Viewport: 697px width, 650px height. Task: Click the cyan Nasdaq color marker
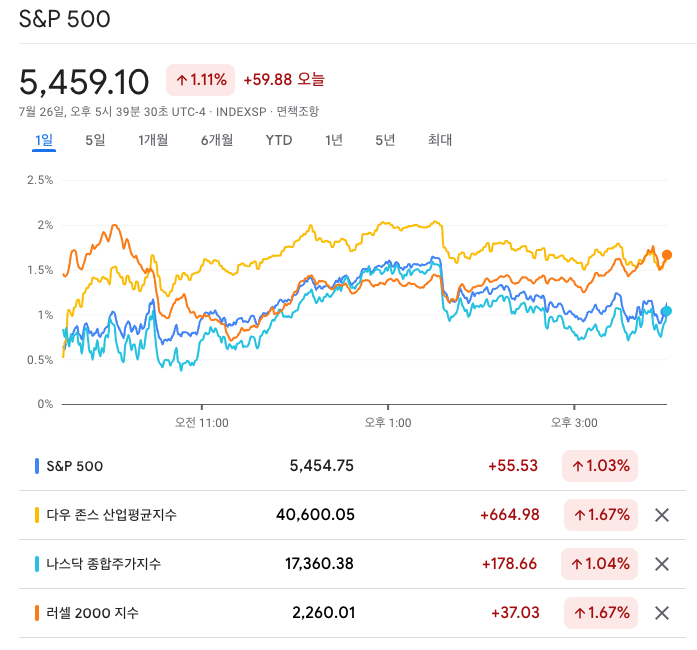point(37,564)
